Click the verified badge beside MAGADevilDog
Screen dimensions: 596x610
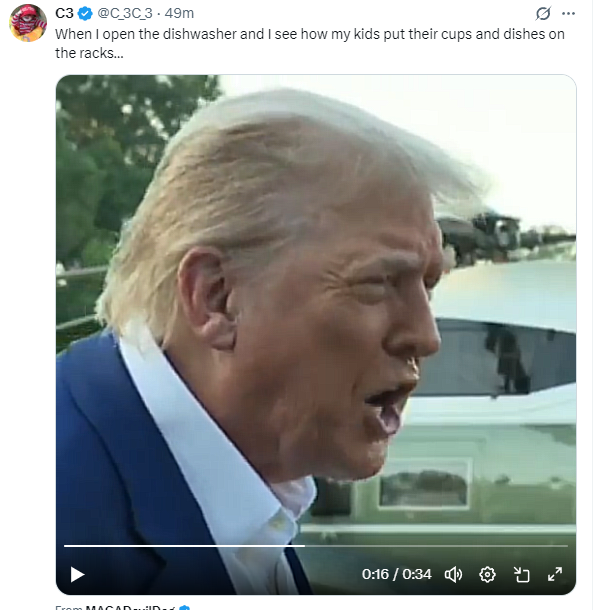point(185,608)
